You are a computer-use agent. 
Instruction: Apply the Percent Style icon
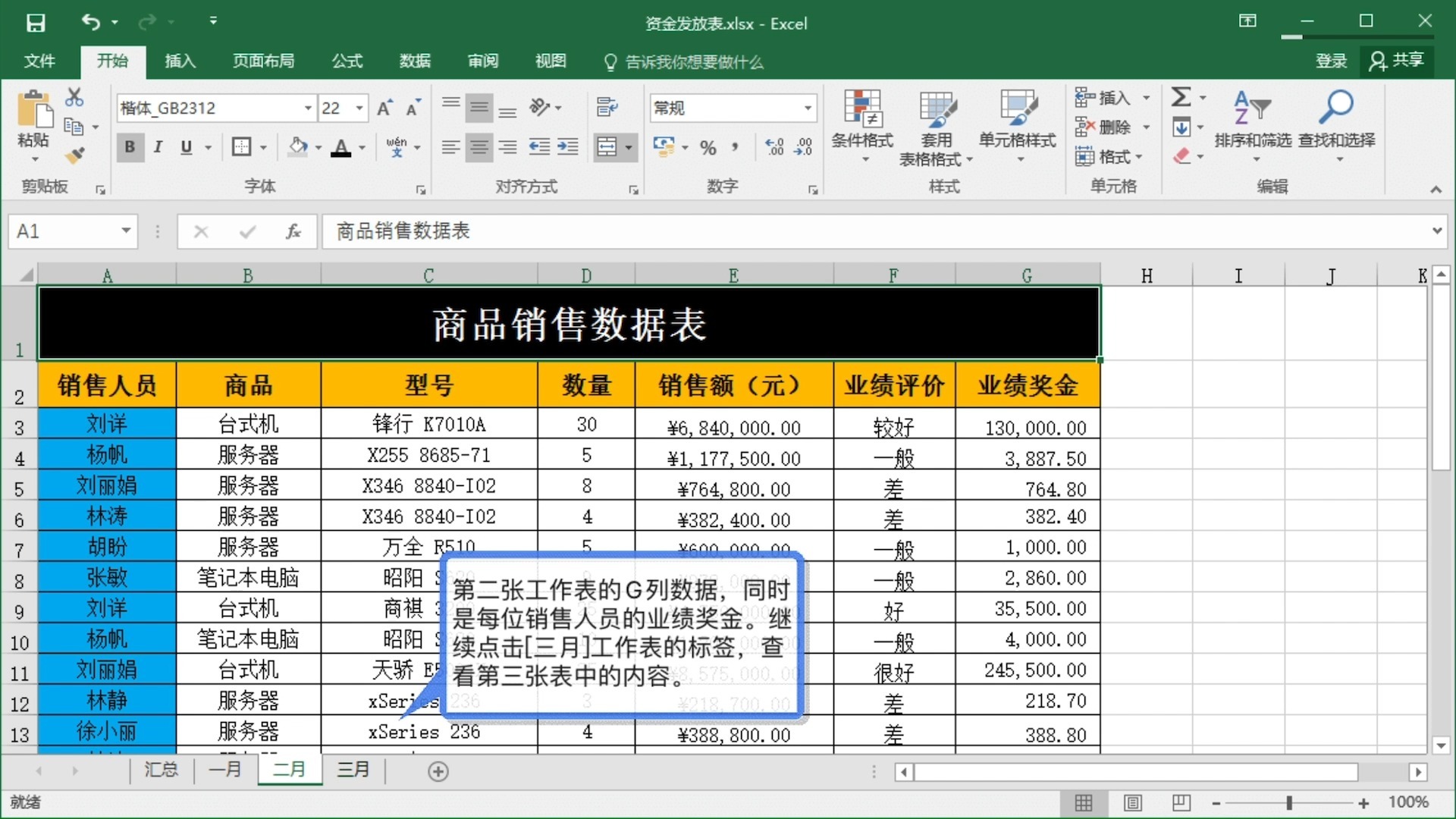pyautogui.click(x=709, y=147)
